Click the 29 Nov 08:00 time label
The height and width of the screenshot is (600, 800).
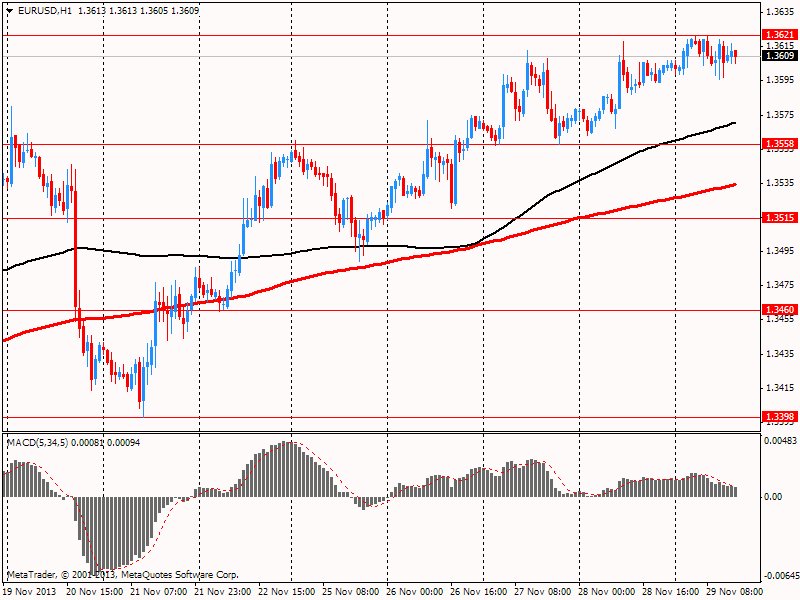(x=735, y=592)
